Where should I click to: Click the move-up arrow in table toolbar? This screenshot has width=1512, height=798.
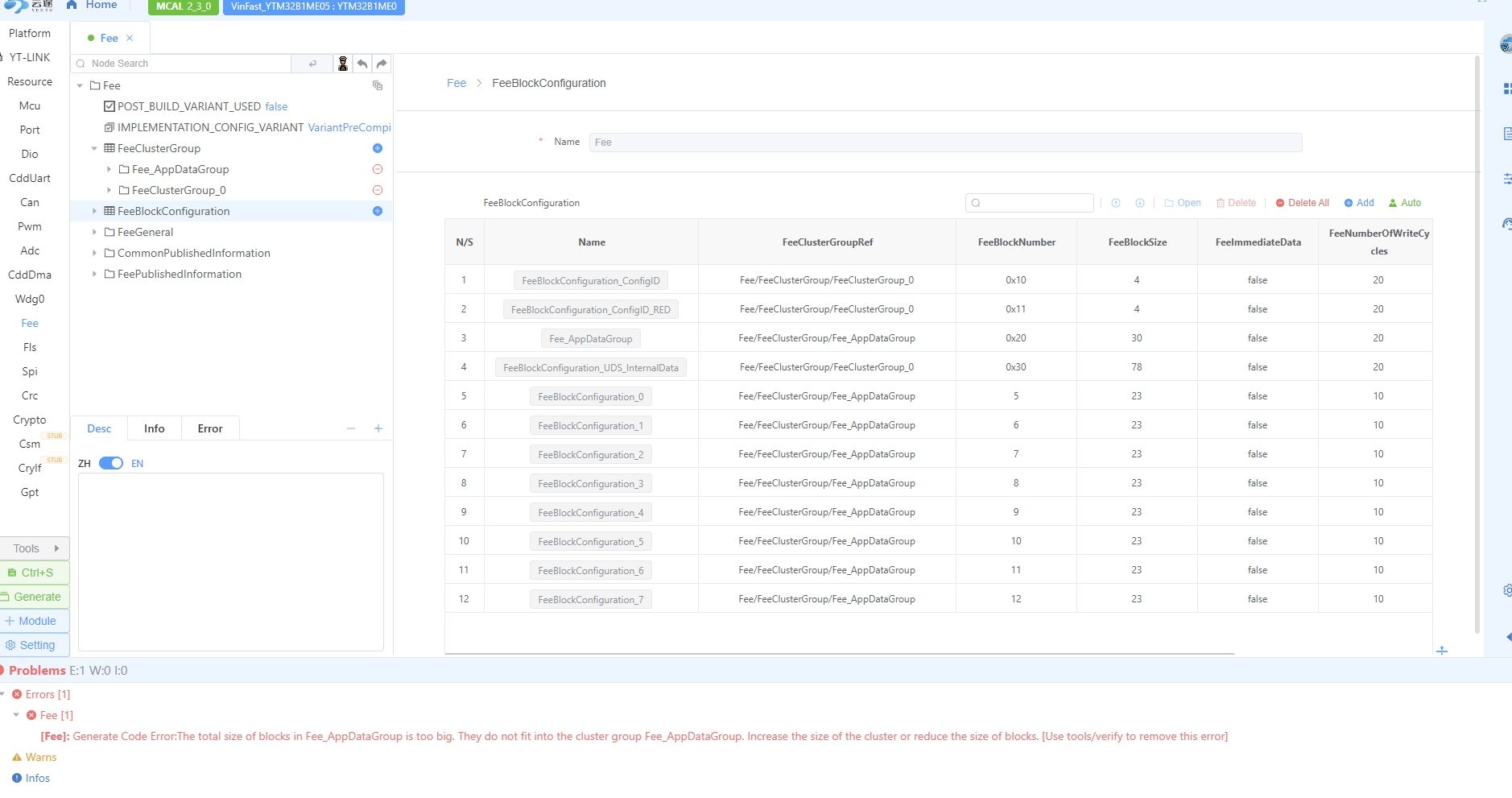point(1116,203)
